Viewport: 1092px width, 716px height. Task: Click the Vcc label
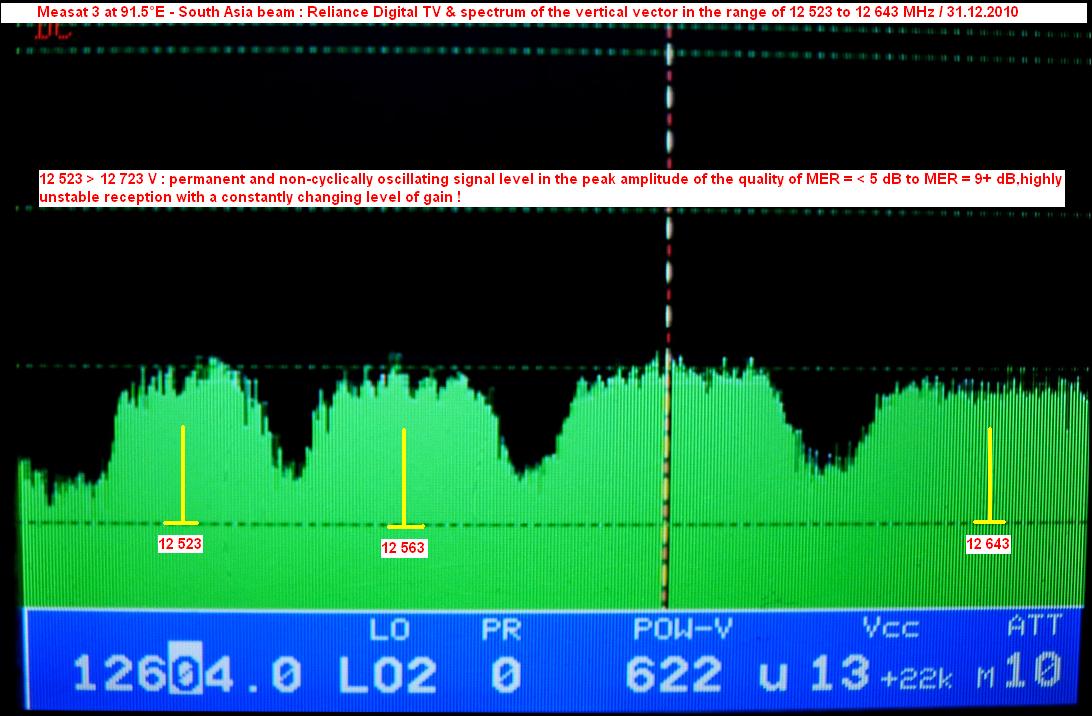tap(891, 631)
